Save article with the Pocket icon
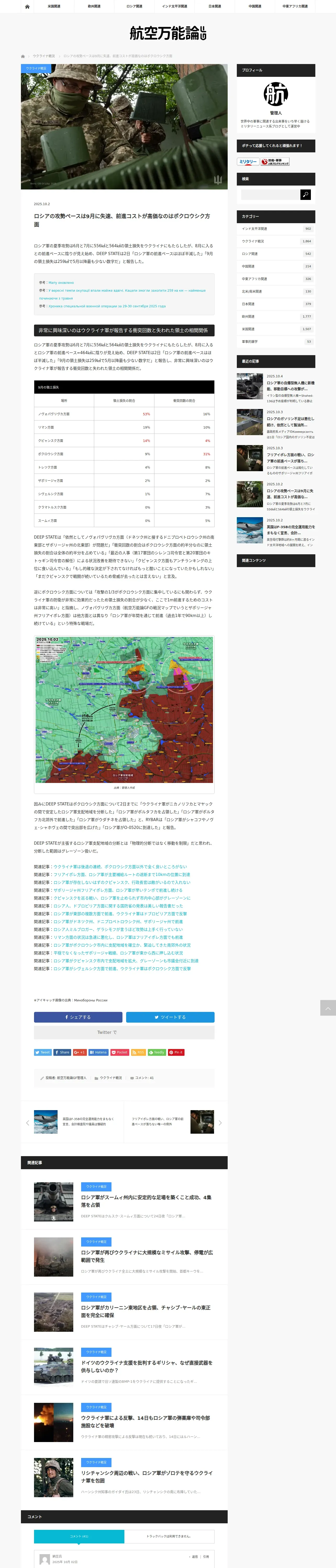Viewport: 336px width, 1568px height. 120,1052
